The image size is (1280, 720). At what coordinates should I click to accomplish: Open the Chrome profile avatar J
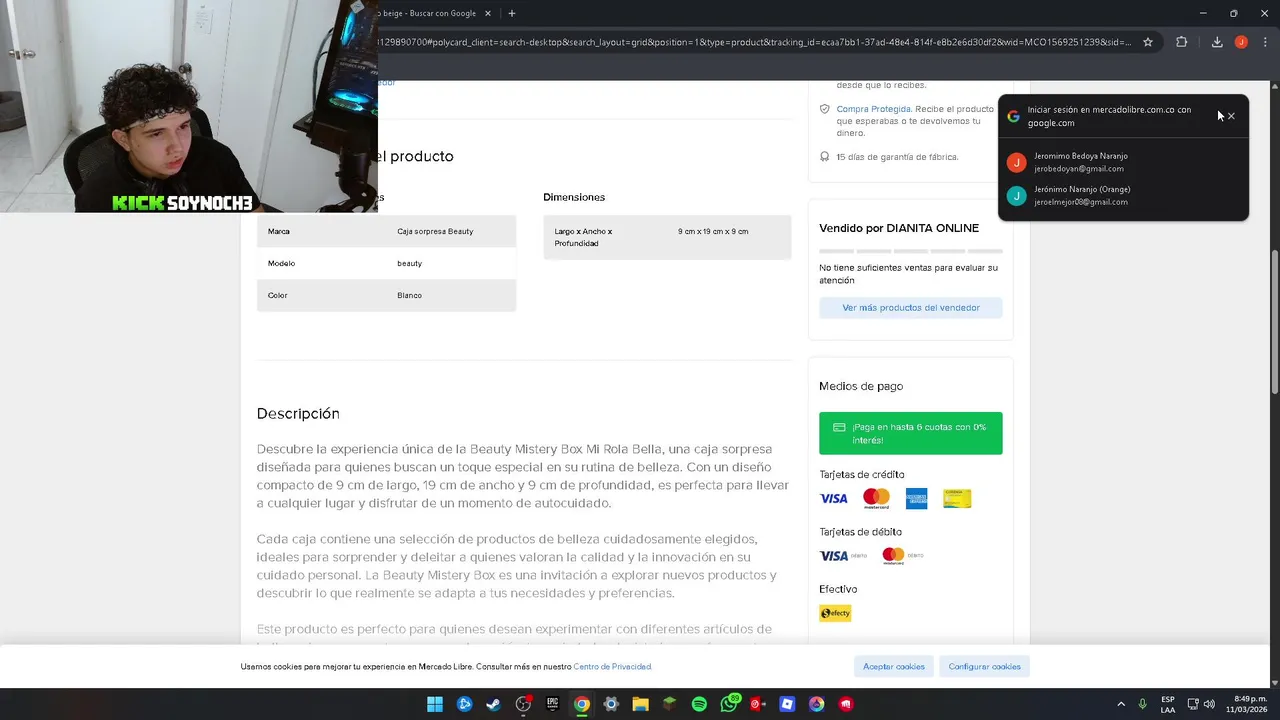click(x=1241, y=42)
